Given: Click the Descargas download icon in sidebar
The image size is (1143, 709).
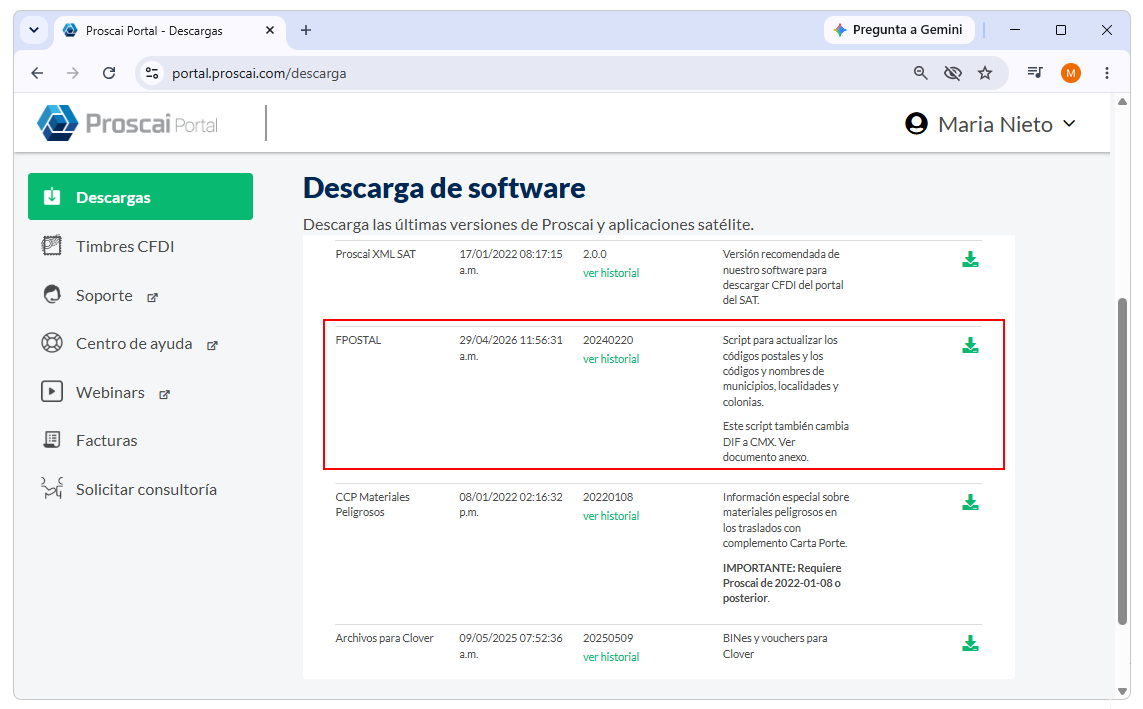Looking at the screenshot, I should tap(52, 196).
